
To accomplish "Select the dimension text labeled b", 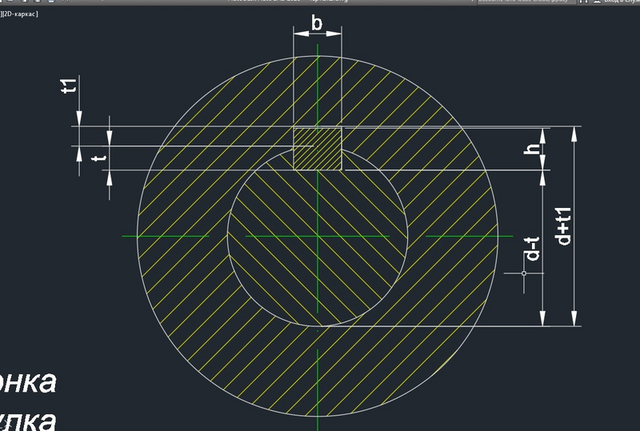I will pyautogui.click(x=317, y=23).
